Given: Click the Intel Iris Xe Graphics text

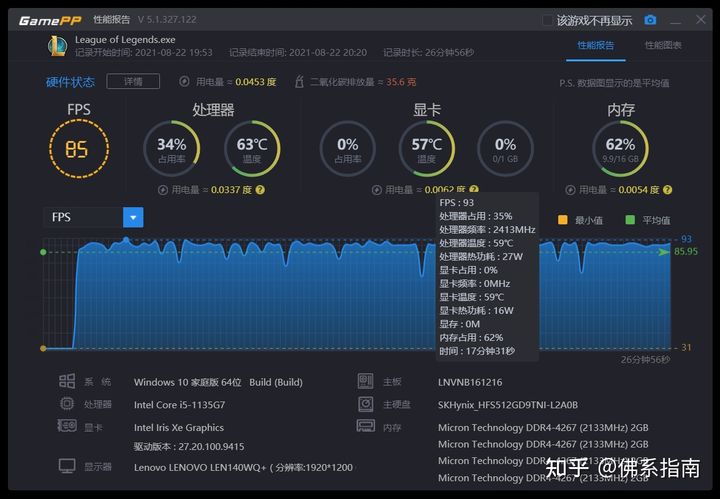Looking at the screenshot, I should (x=179, y=427).
